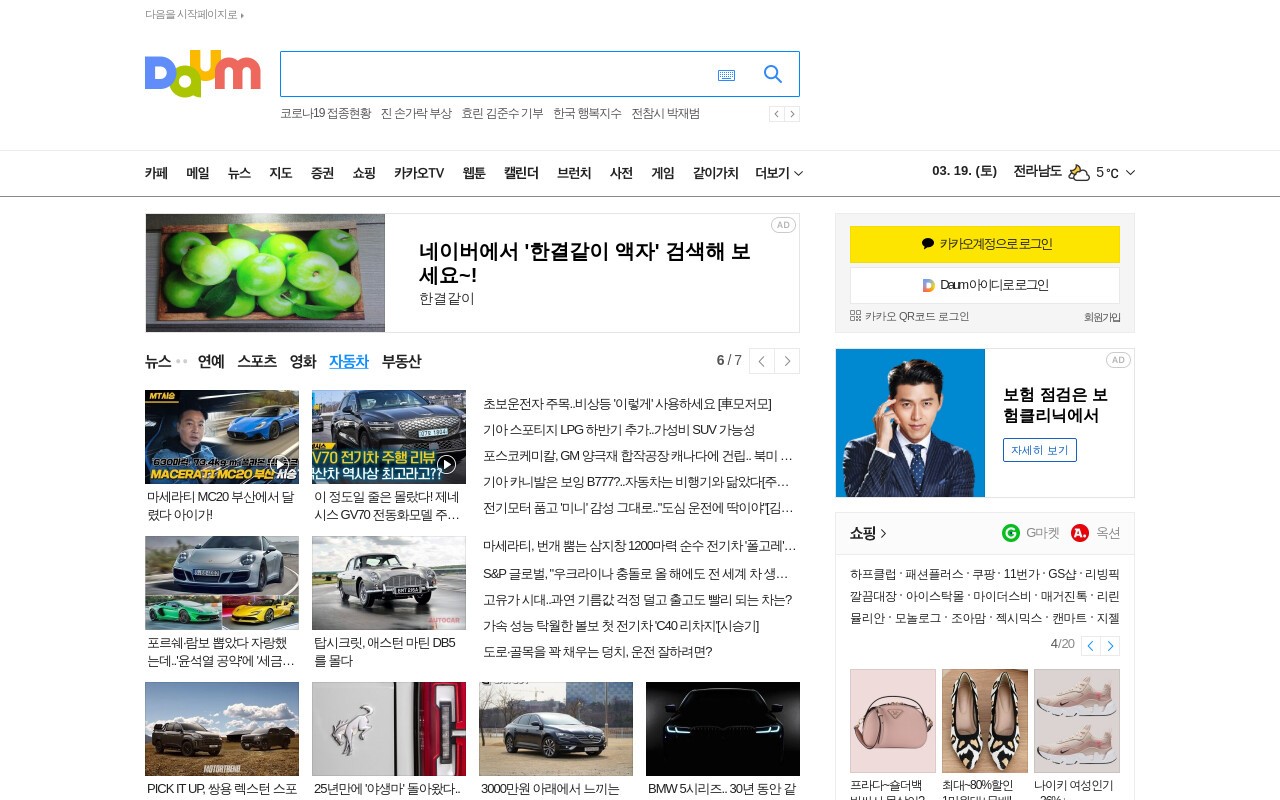This screenshot has height=800, width=1280.
Task: Switch to the 부동산 news tab
Action: click(x=401, y=361)
